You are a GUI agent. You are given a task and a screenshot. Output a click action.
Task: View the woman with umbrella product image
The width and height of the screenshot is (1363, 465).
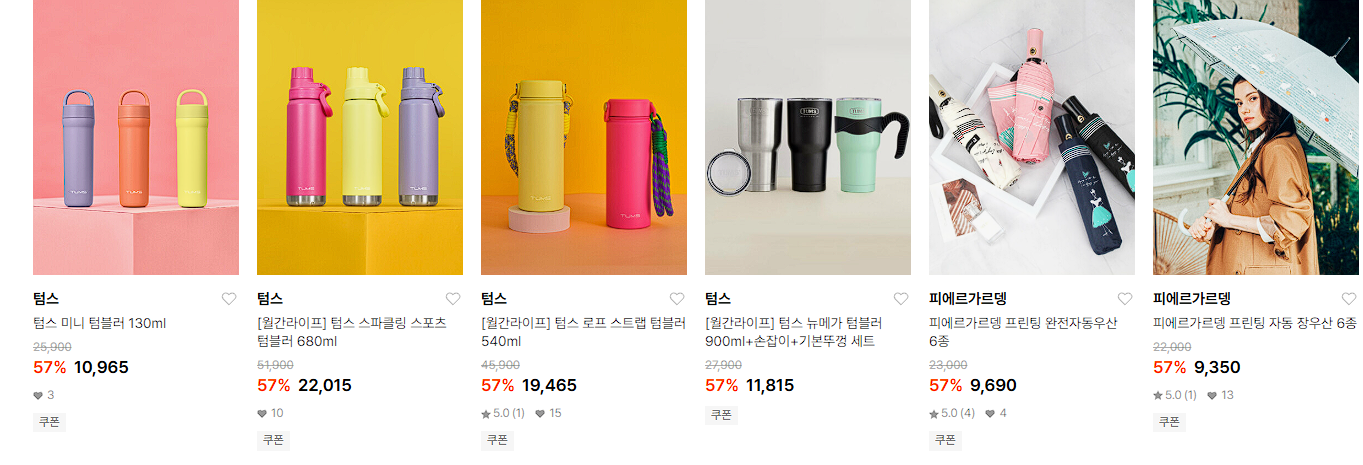1256,137
